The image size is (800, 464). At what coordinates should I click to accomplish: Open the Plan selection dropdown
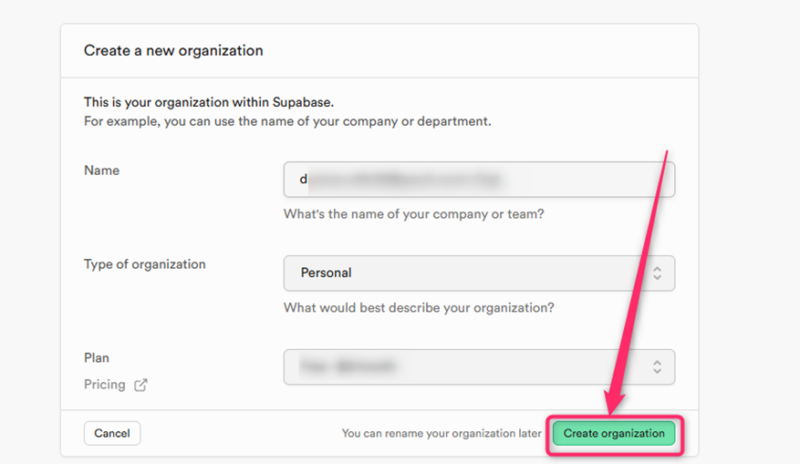click(x=479, y=367)
